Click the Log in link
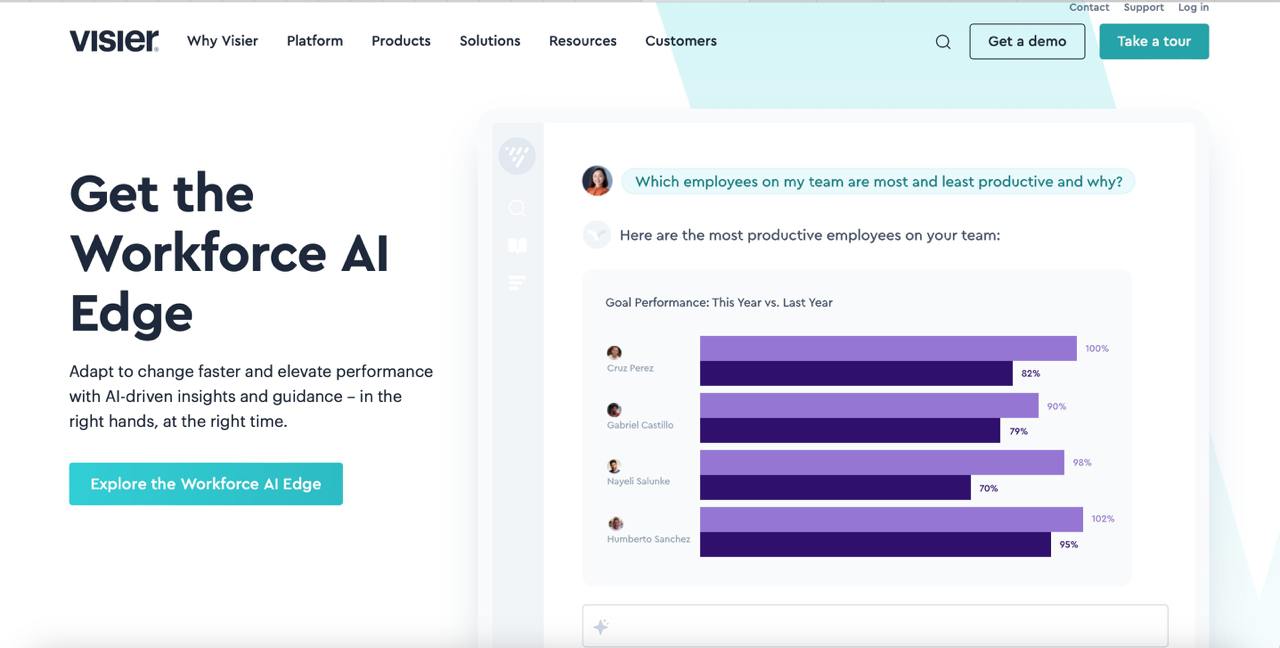The image size is (1280, 648). 1193,7
